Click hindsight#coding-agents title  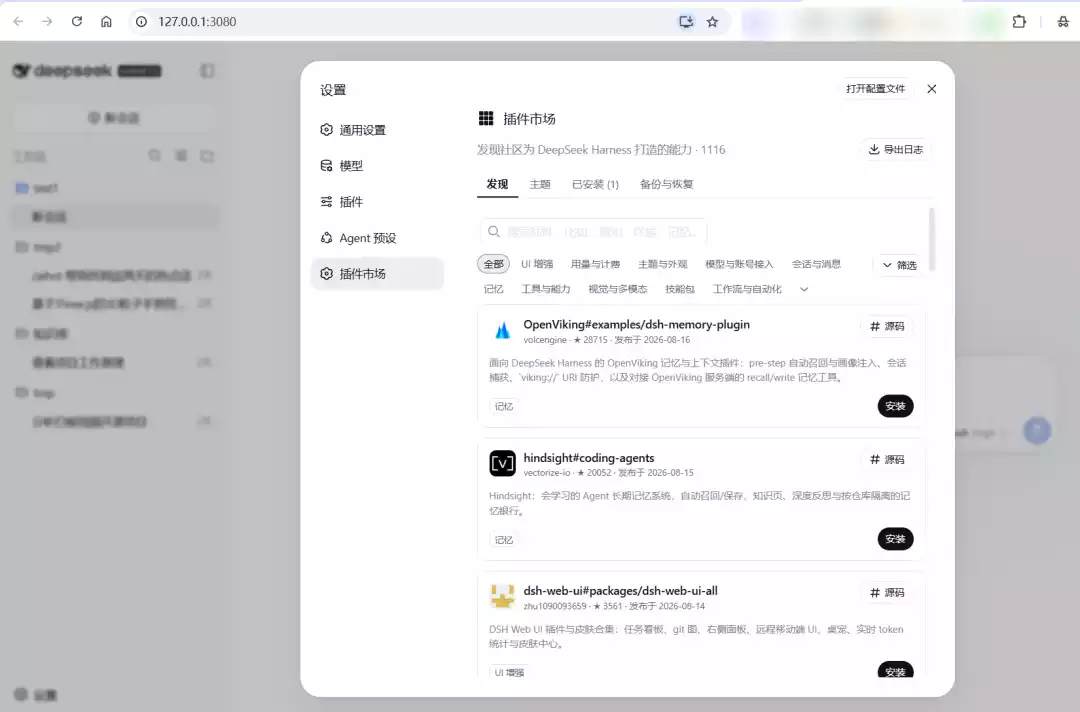click(589, 458)
